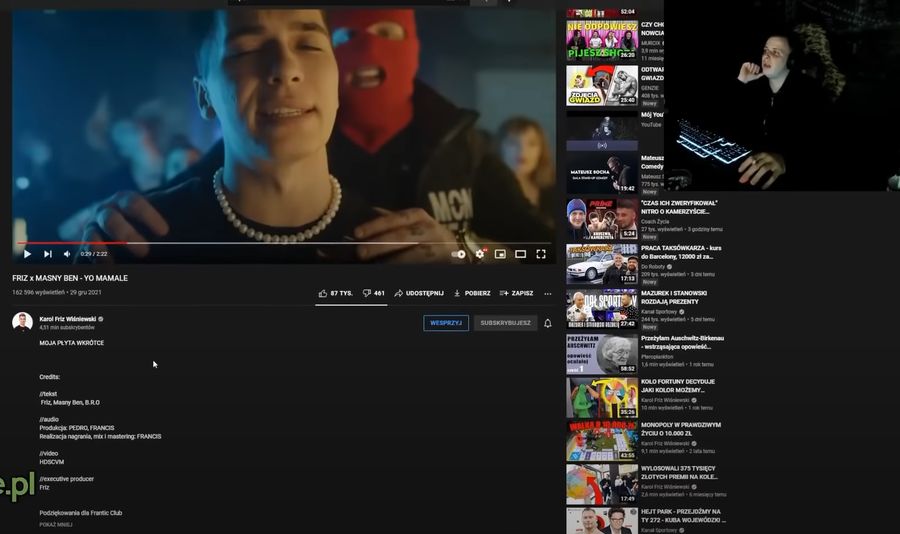Image resolution: width=900 pixels, height=534 pixels.
Task: Open PRACA TAKSÓWKARZA video title
Action: coord(681,252)
